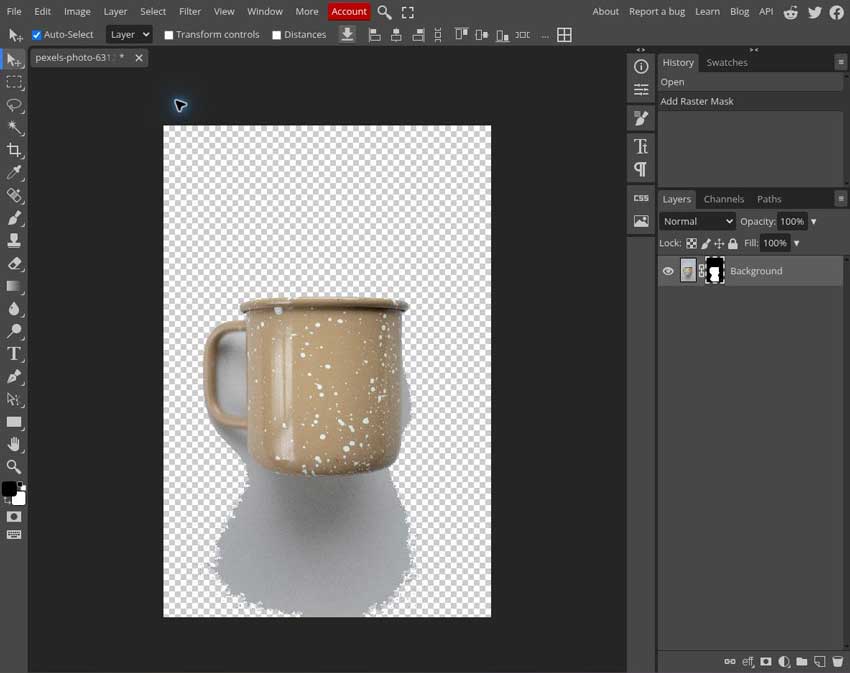Click the black foreground color swatch
The width and height of the screenshot is (850, 673).
click(9, 489)
